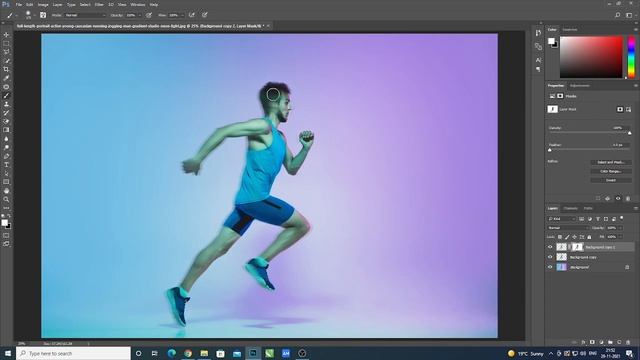
Task: Select the History Brush tool
Action: point(6,113)
